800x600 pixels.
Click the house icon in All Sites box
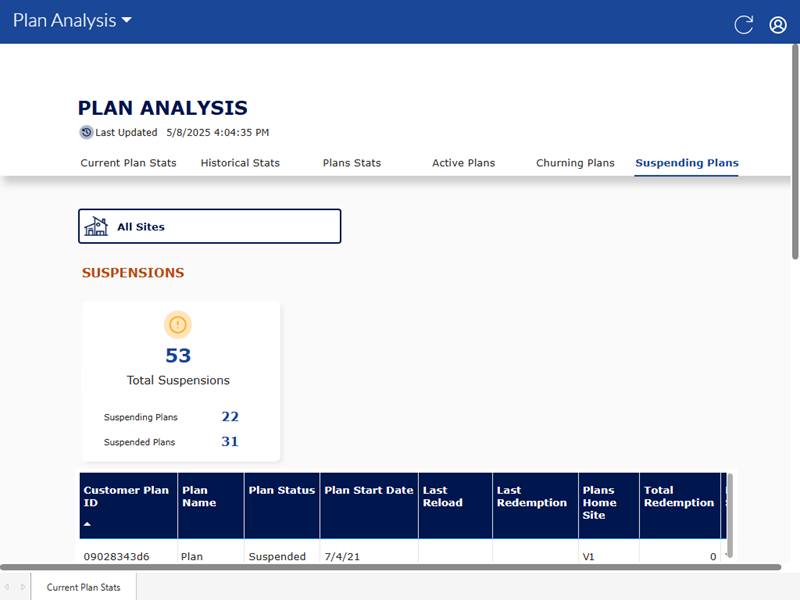(x=96, y=226)
